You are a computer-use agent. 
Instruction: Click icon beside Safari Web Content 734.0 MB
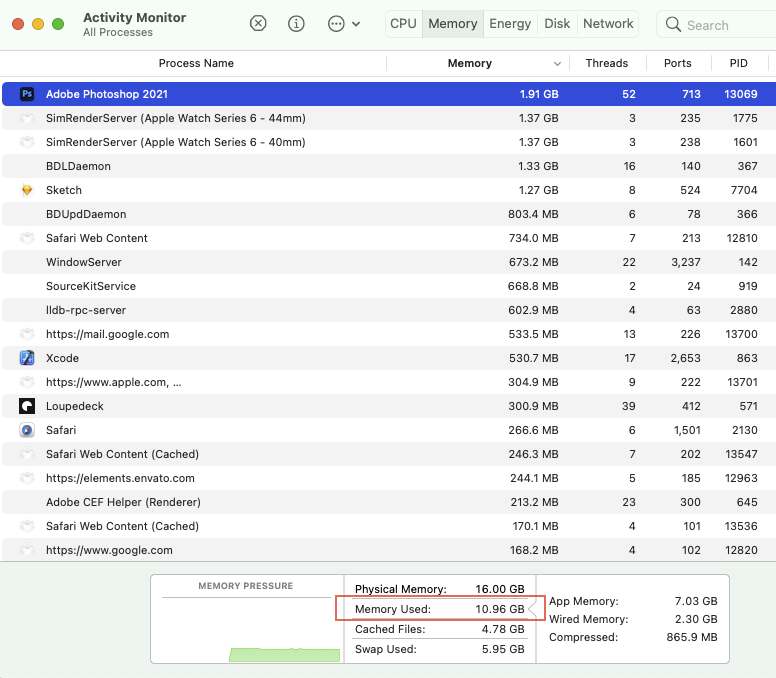tap(27, 238)
